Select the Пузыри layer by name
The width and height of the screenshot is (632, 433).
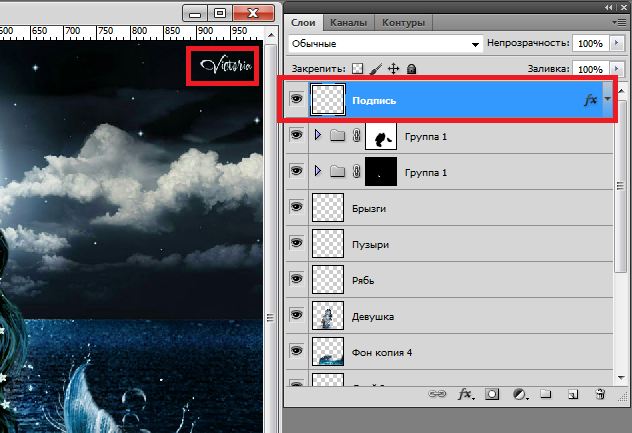(x=370, y=245)
